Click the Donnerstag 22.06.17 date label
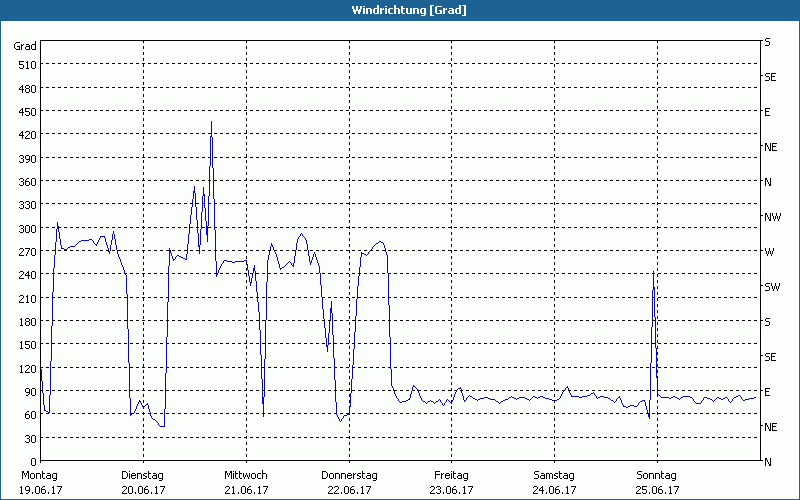Screen dimensions: 800x500 pyautogui.click(x=349, y=483)
